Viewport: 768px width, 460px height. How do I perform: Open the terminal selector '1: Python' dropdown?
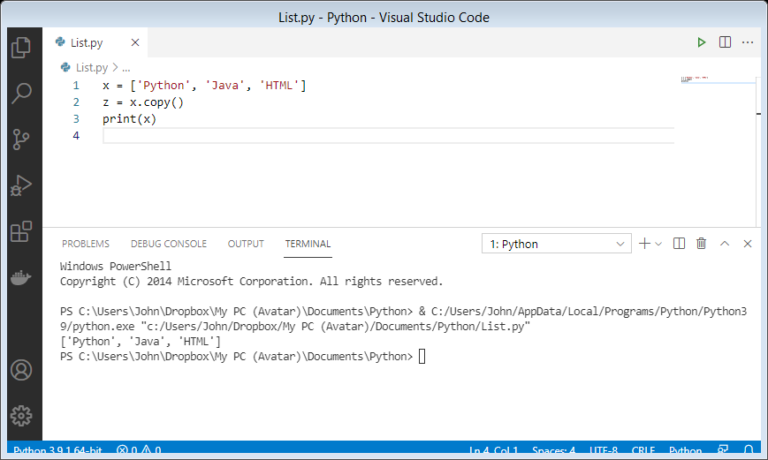tap(556, 244)
